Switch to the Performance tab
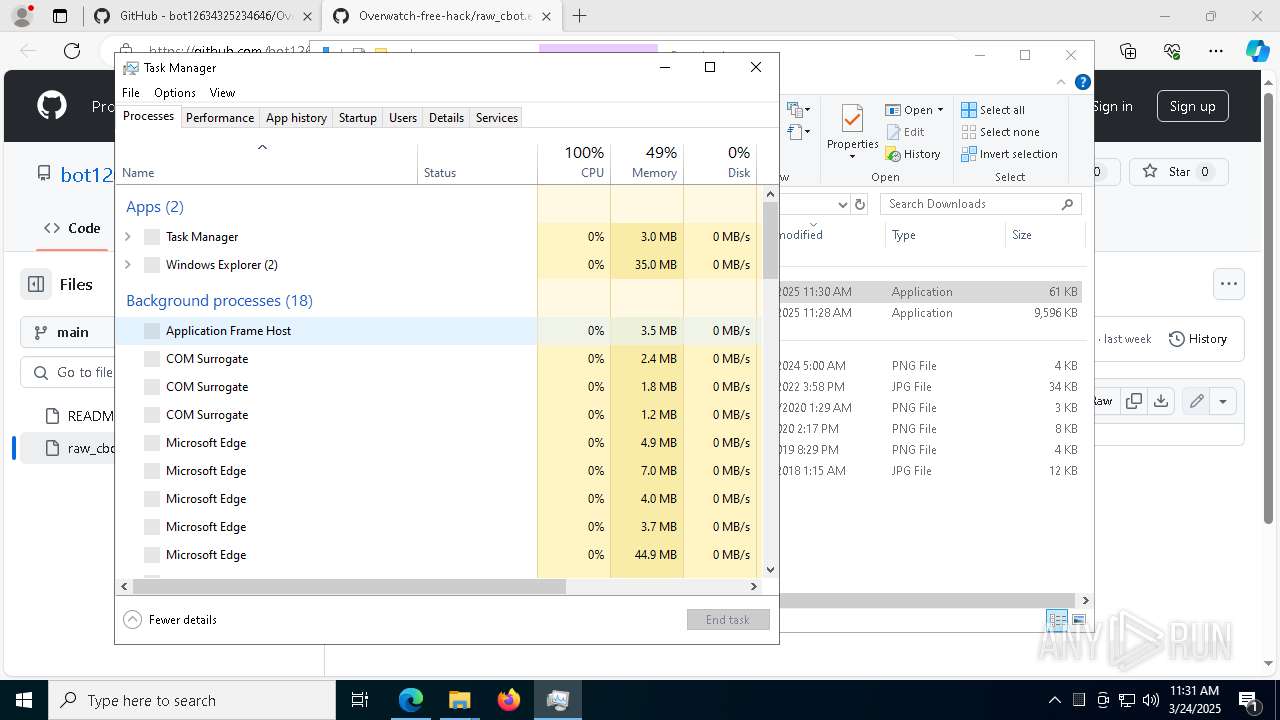 click(x=220, y=117)
